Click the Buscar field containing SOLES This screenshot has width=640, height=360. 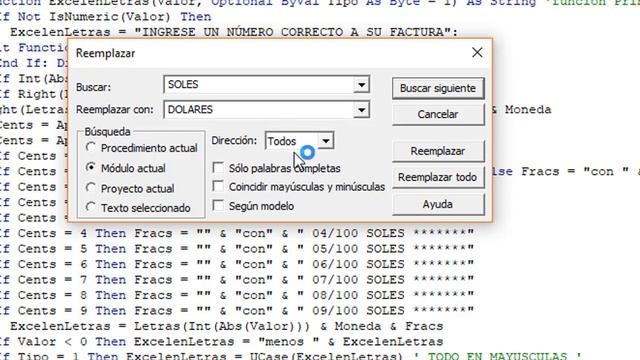259,85
